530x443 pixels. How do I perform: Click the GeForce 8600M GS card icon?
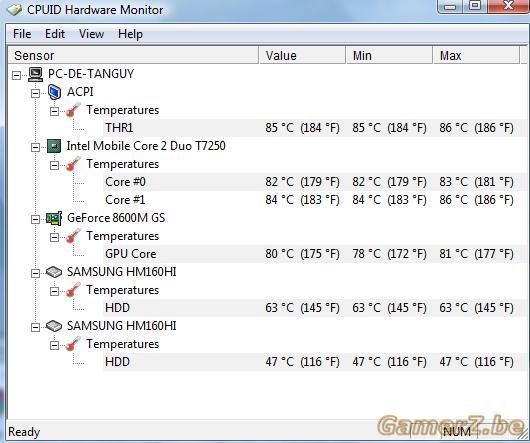click(54, 218)
